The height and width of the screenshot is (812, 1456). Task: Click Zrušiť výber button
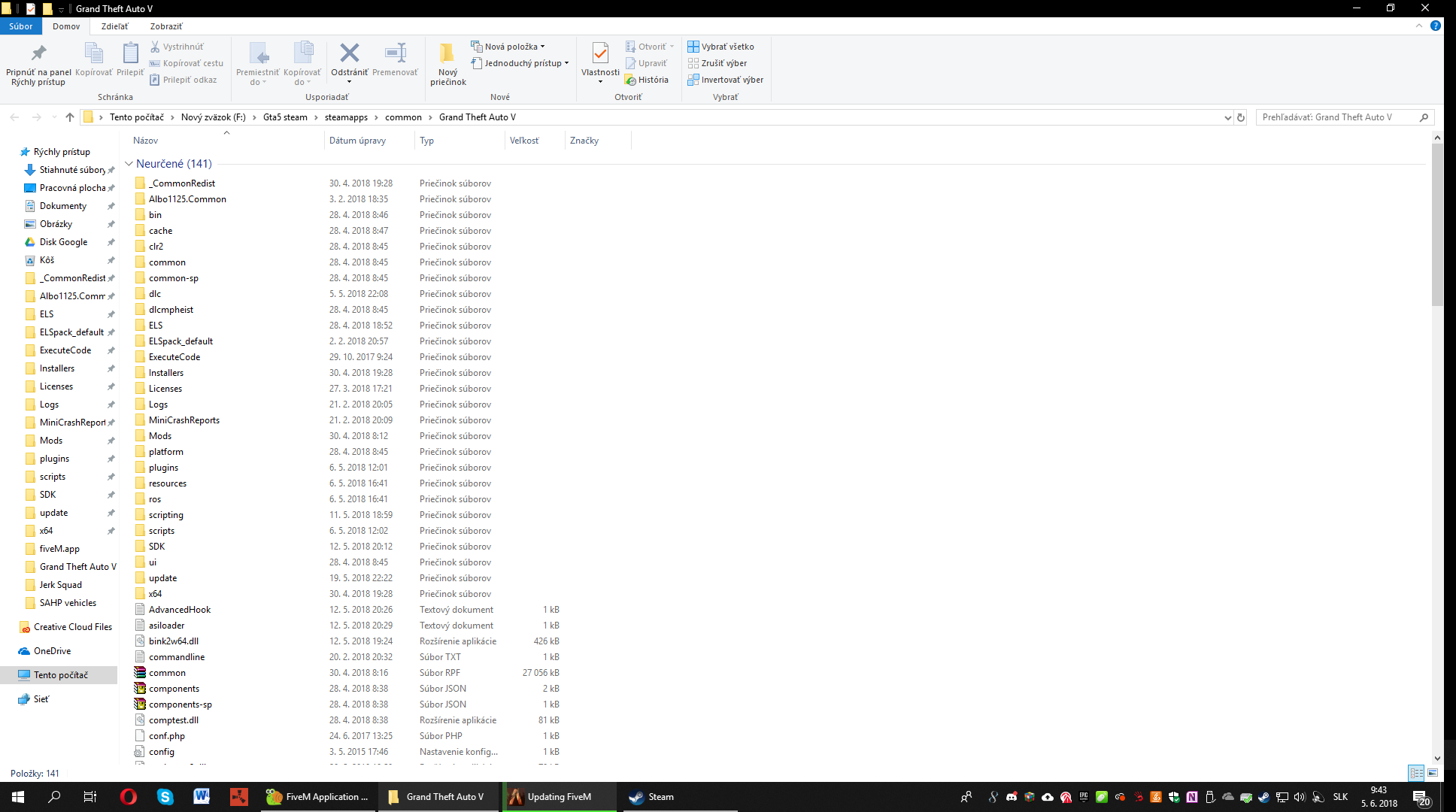click(717, 63)
